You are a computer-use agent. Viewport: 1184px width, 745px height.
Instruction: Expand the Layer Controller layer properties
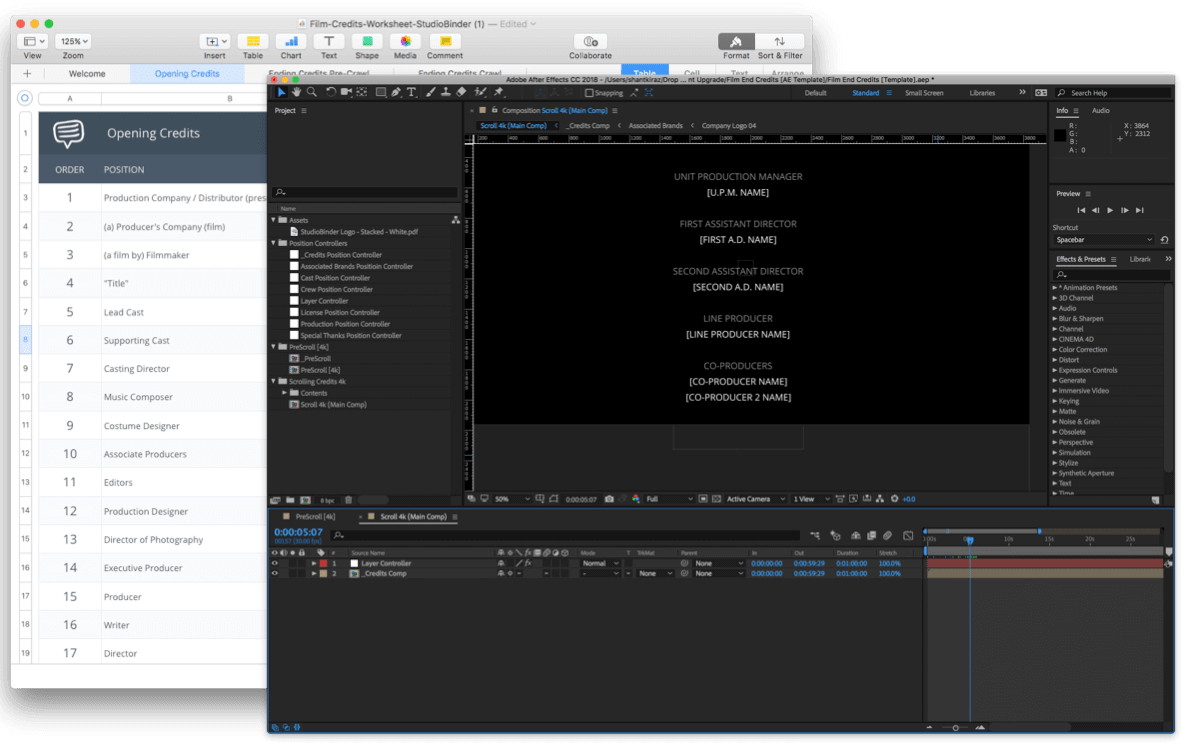(314, 563)
